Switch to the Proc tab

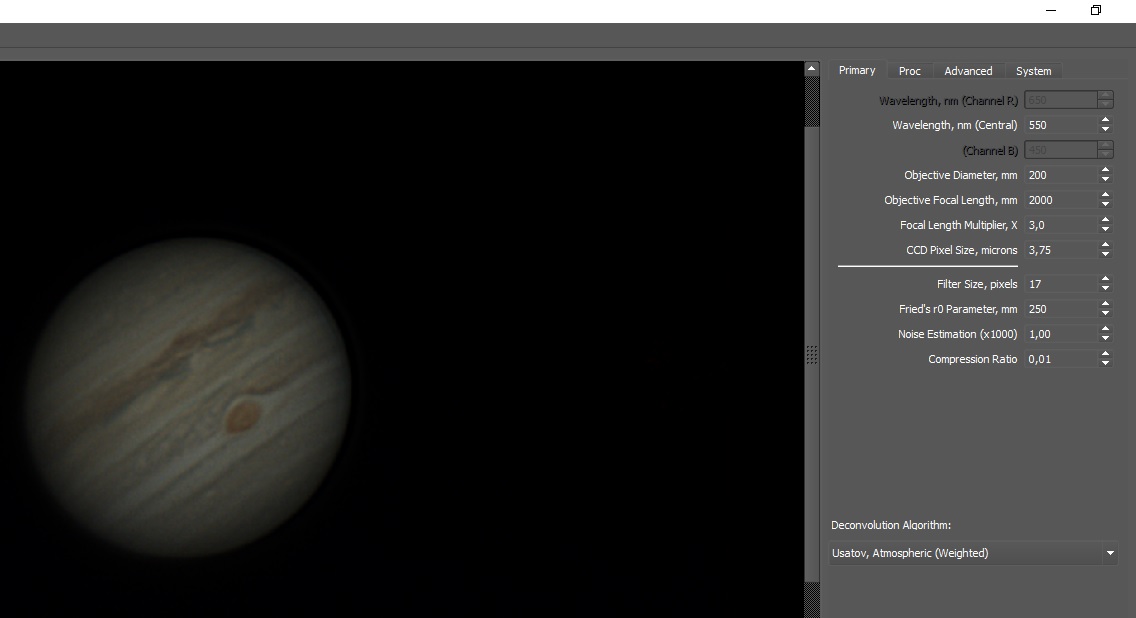coord(909,71)
